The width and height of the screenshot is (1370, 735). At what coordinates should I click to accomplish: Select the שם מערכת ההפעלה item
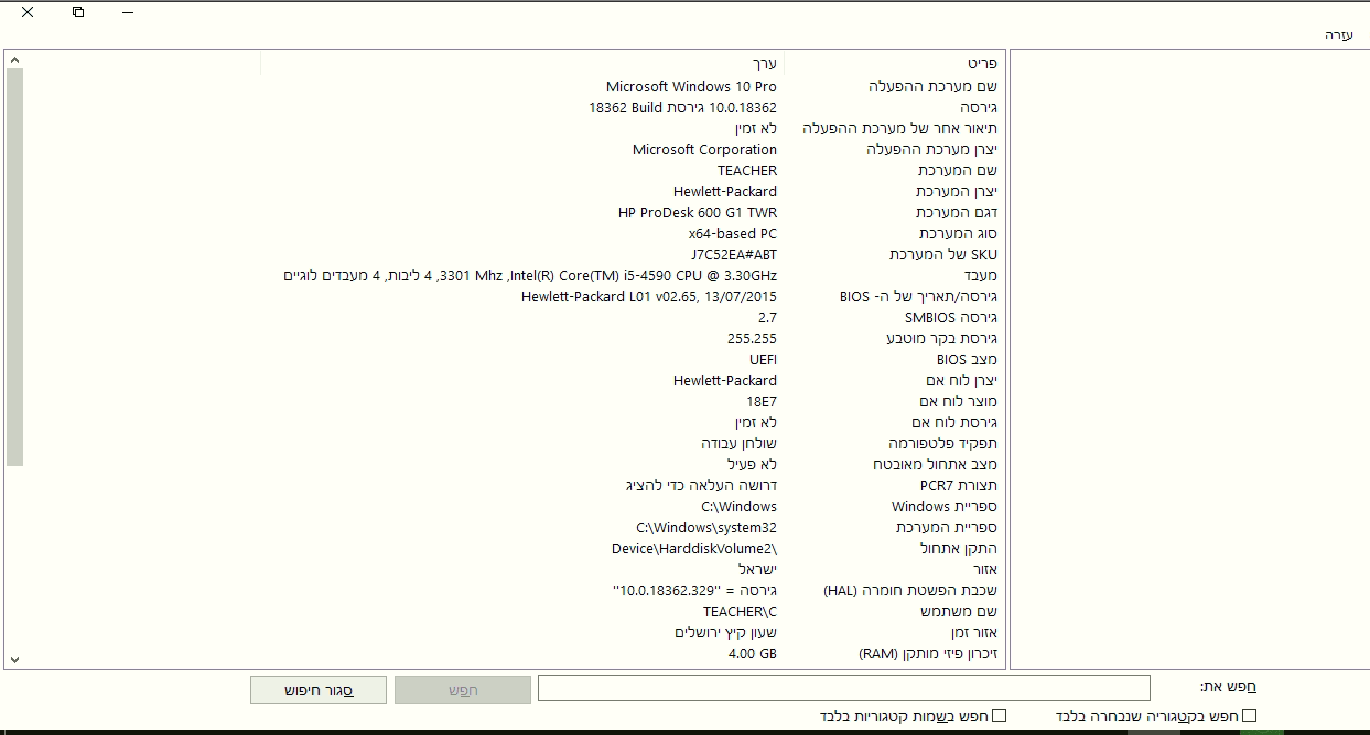(933, 87)
